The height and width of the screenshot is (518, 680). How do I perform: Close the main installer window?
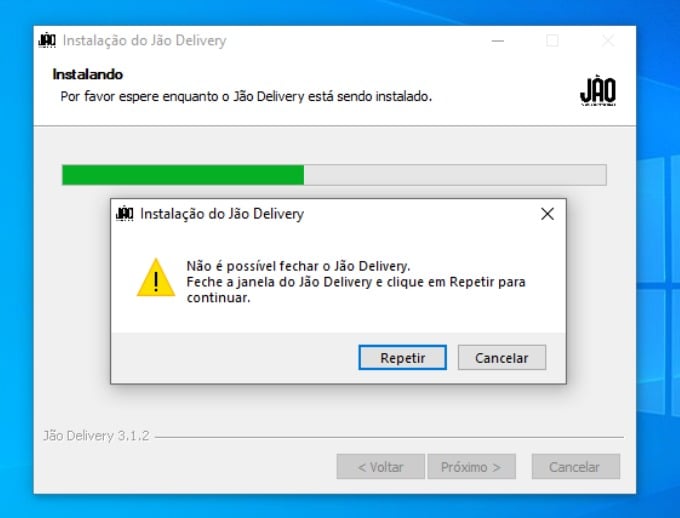(608, 41)
